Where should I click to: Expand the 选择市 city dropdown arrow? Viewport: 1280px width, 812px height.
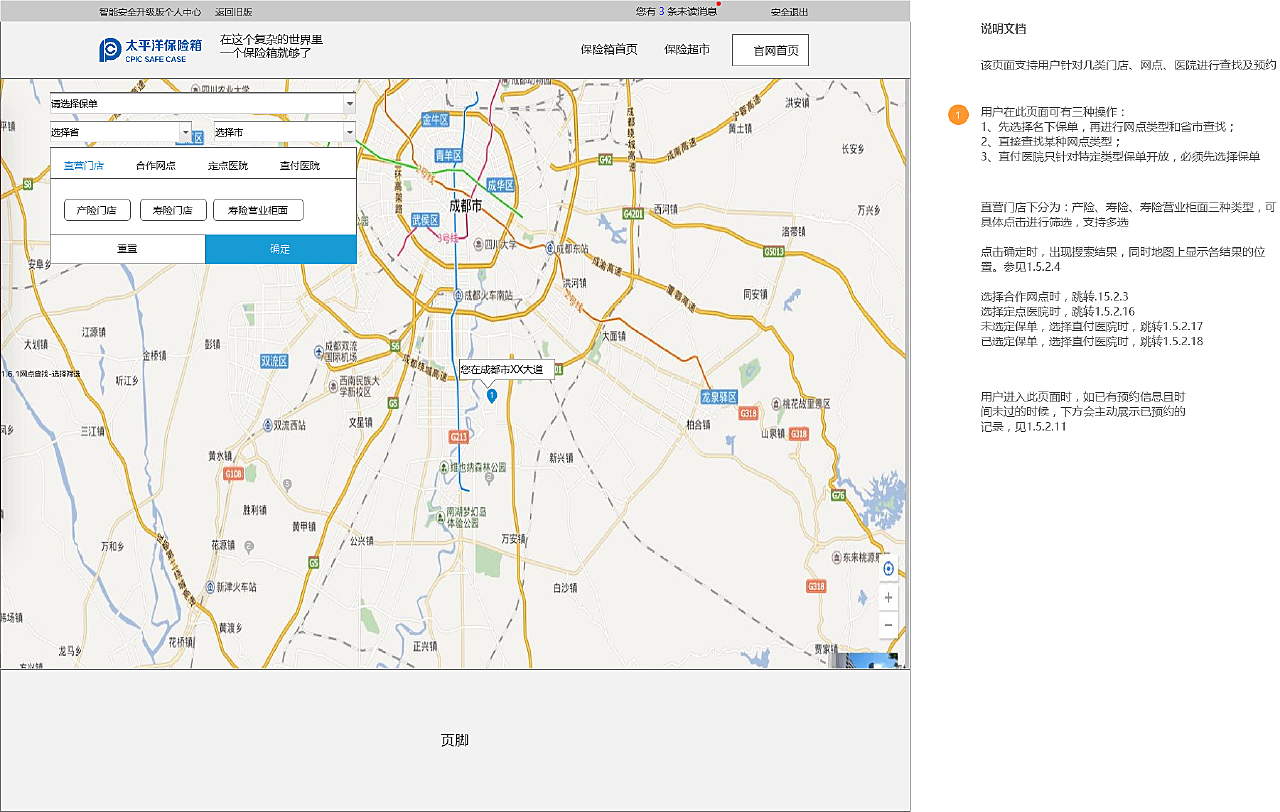pyautogui.click(x=349, y=132)
